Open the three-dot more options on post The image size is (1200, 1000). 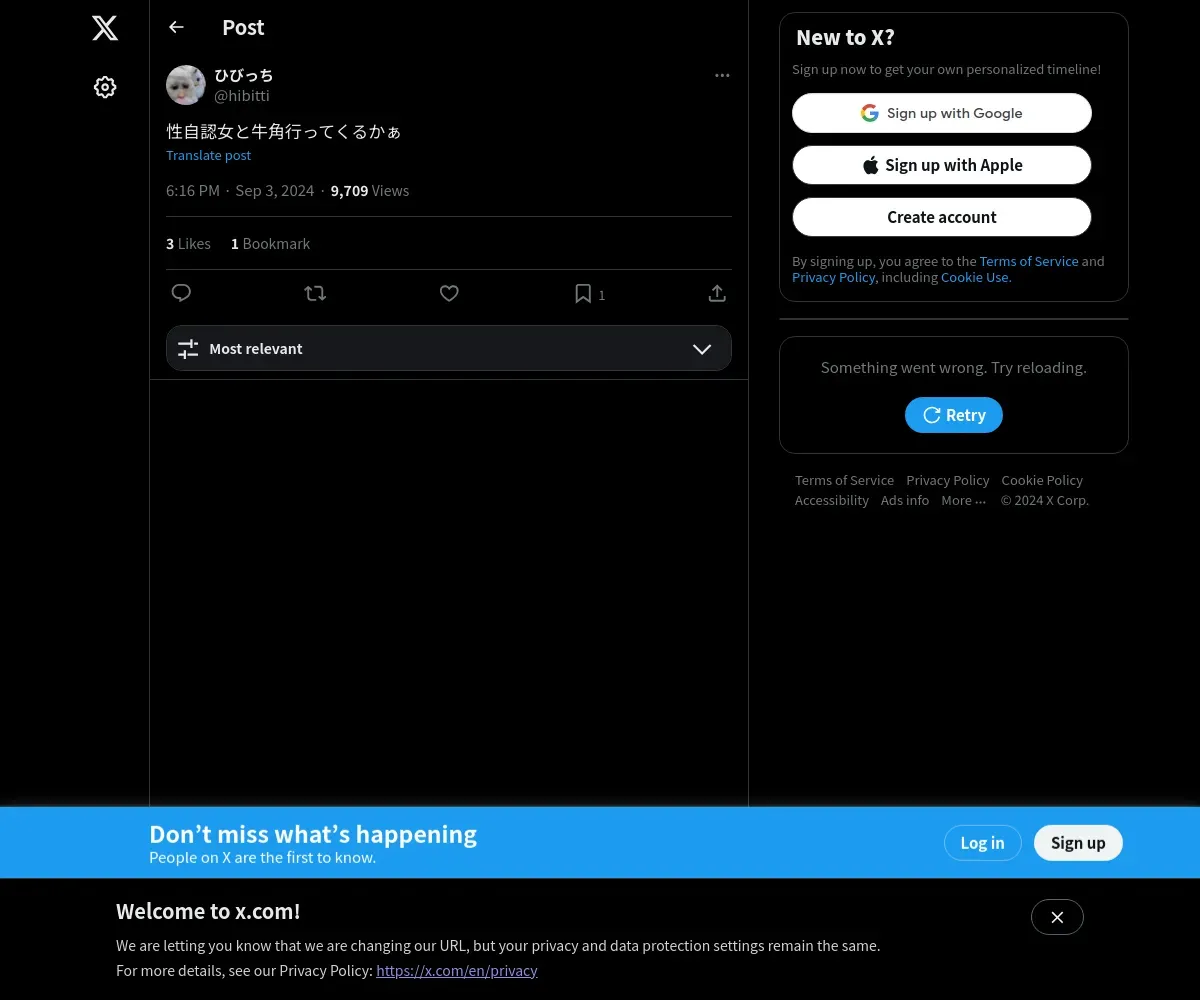pyautogui.click(x=722, y=76)
